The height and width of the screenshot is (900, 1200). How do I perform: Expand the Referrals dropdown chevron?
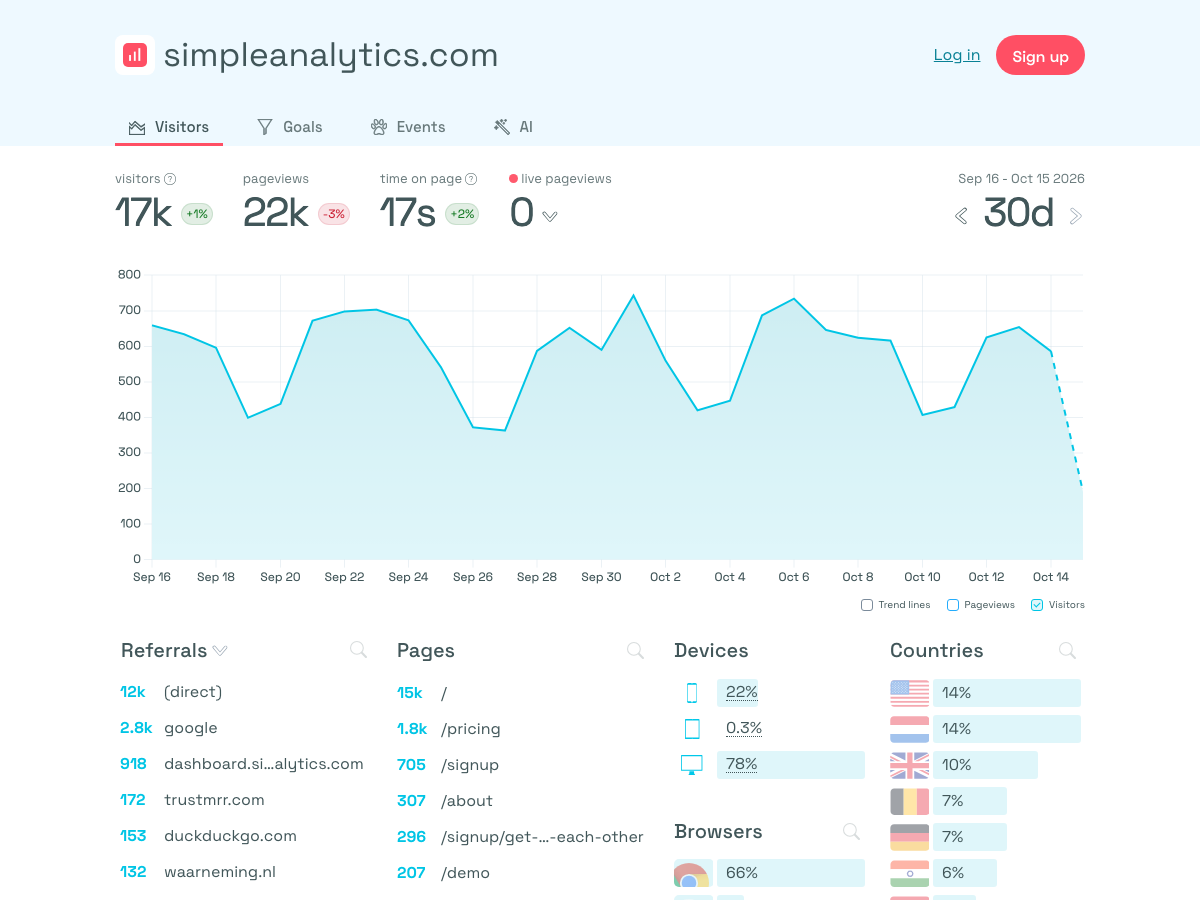[220, 651]
